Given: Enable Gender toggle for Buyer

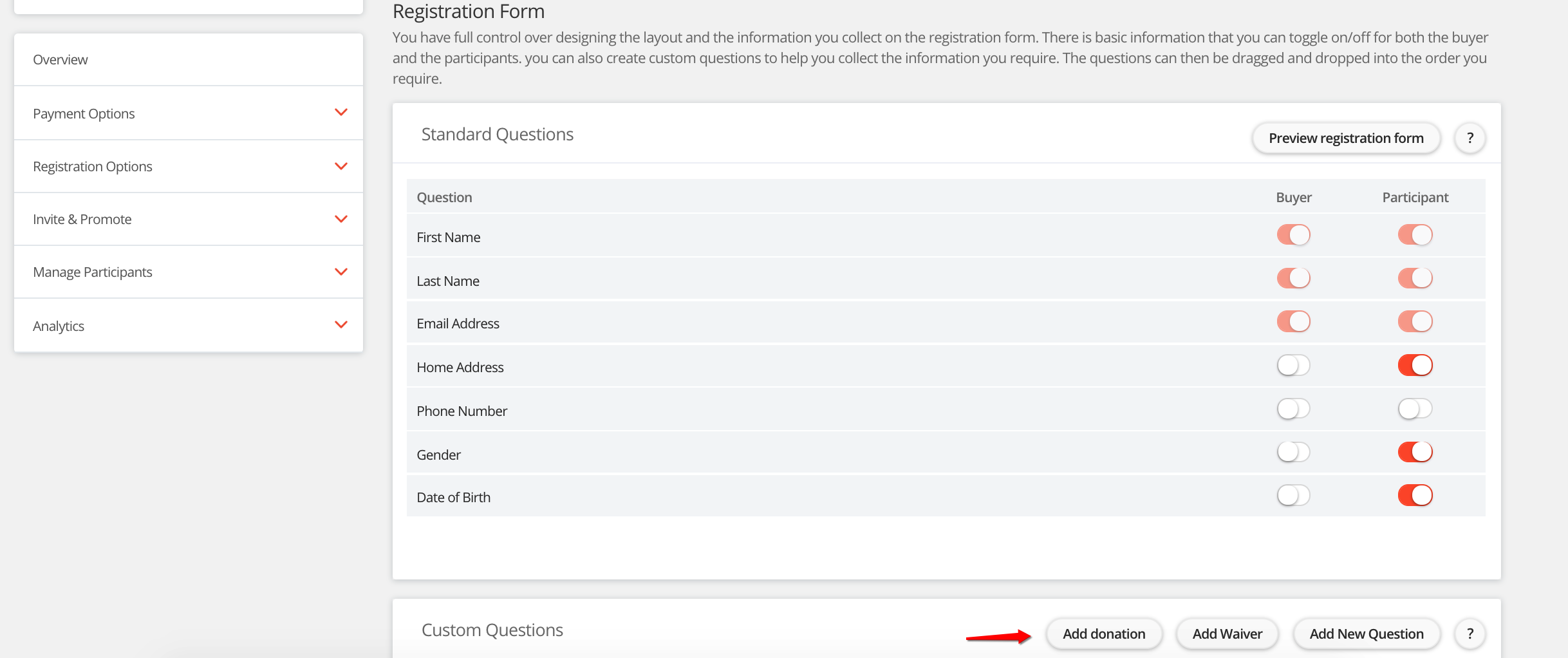Looking at the screenshot, I should (1293, 452).
